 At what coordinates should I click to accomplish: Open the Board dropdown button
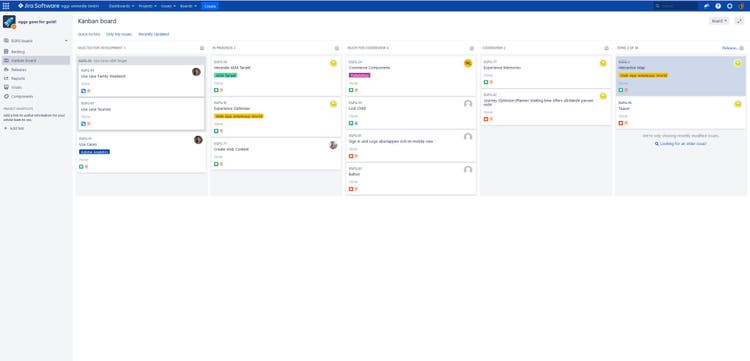[x=719, y=21]
